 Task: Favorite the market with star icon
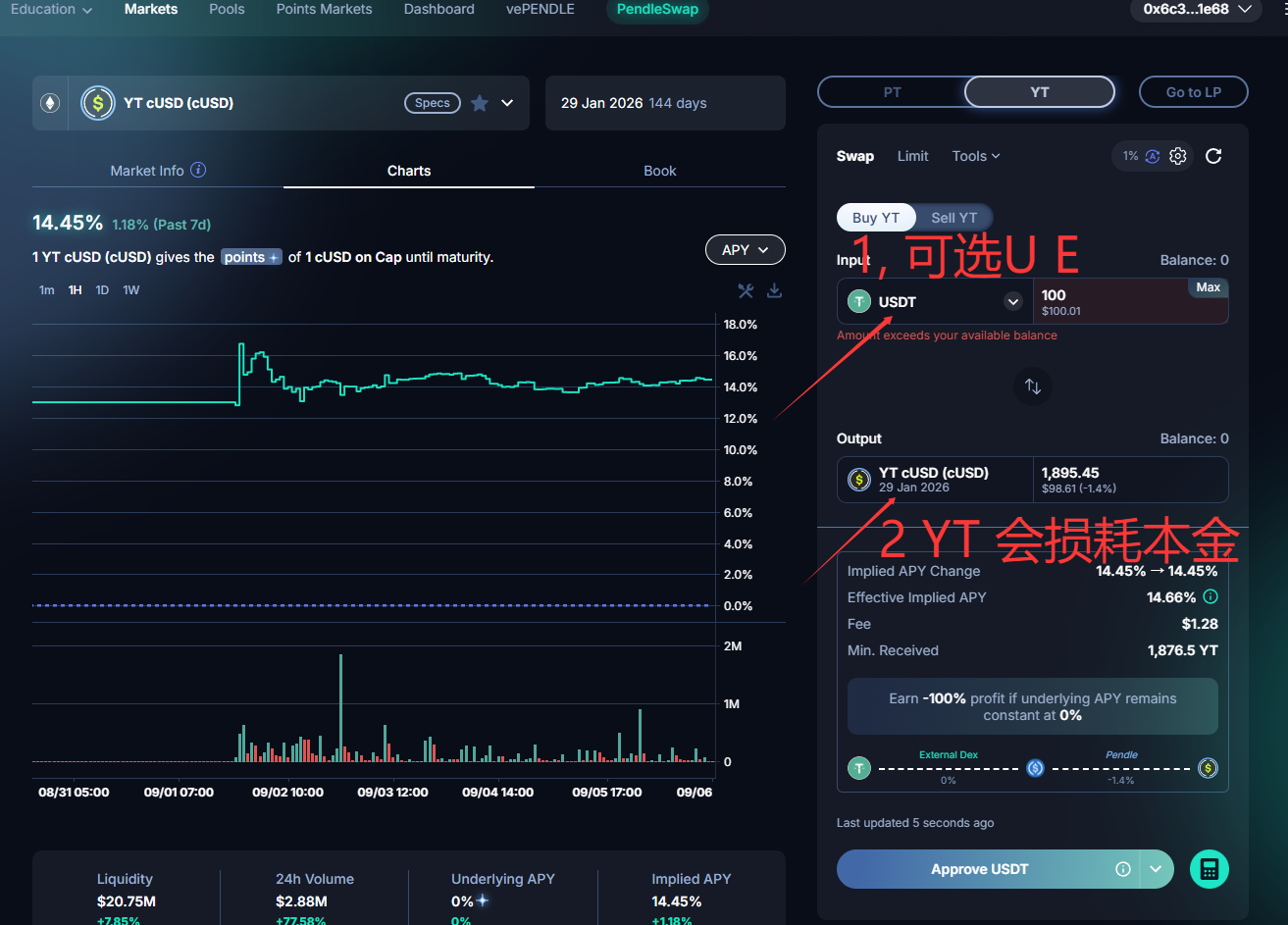[480, 103]
